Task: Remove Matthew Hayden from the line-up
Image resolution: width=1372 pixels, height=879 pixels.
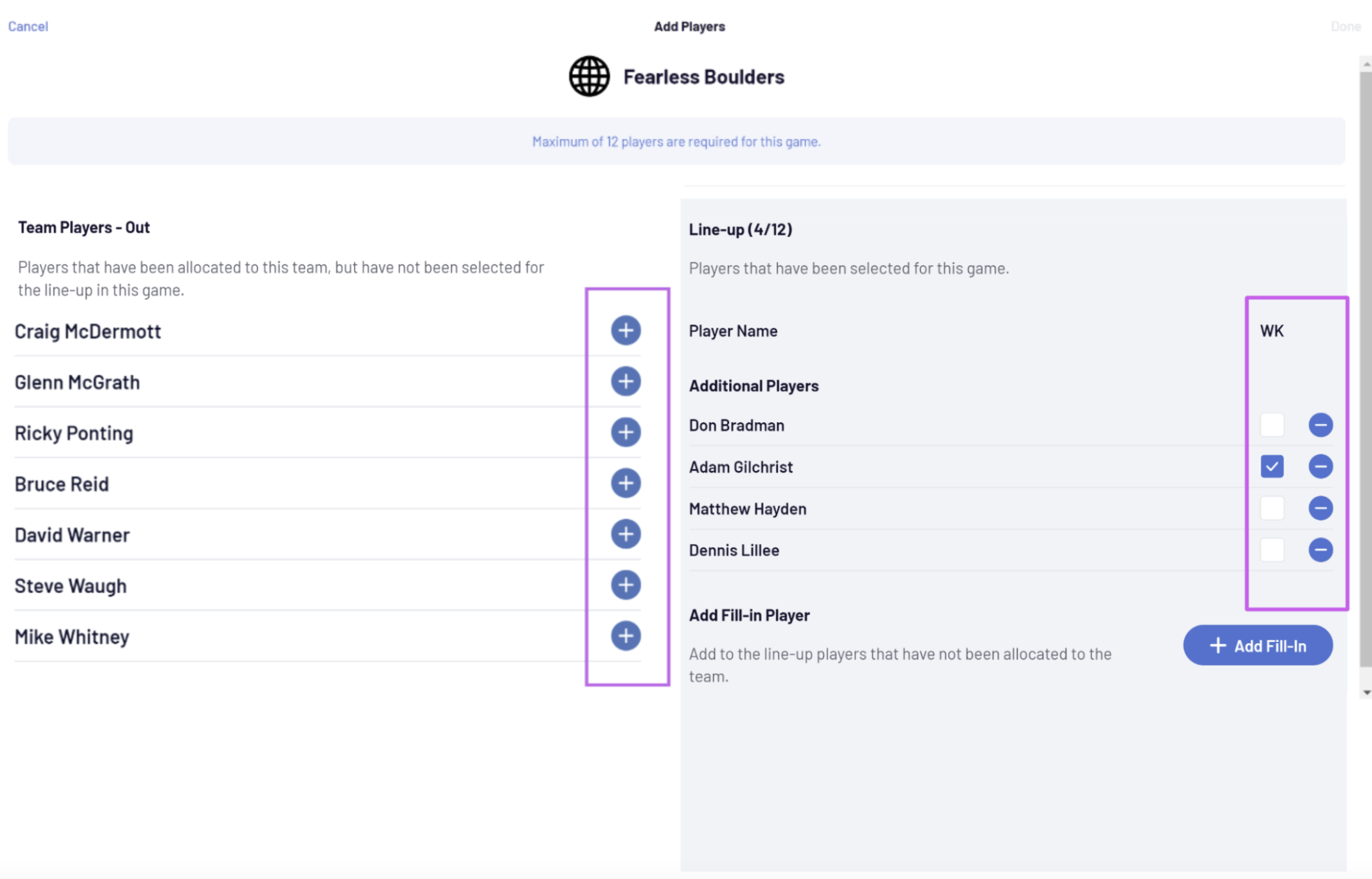Action: (x=1321, y=508)
